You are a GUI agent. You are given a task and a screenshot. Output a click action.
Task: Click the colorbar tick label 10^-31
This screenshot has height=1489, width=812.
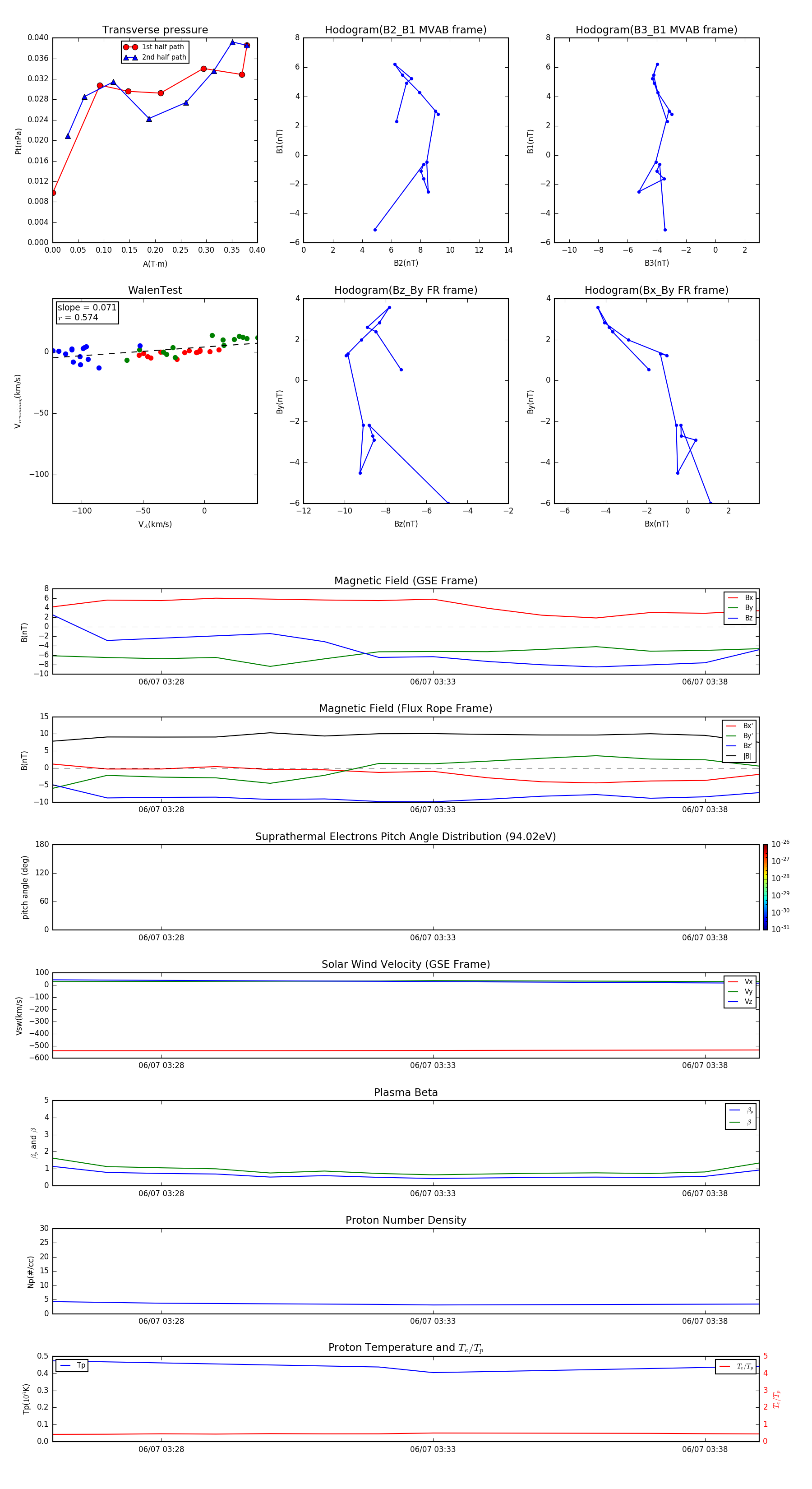(780, 929)
